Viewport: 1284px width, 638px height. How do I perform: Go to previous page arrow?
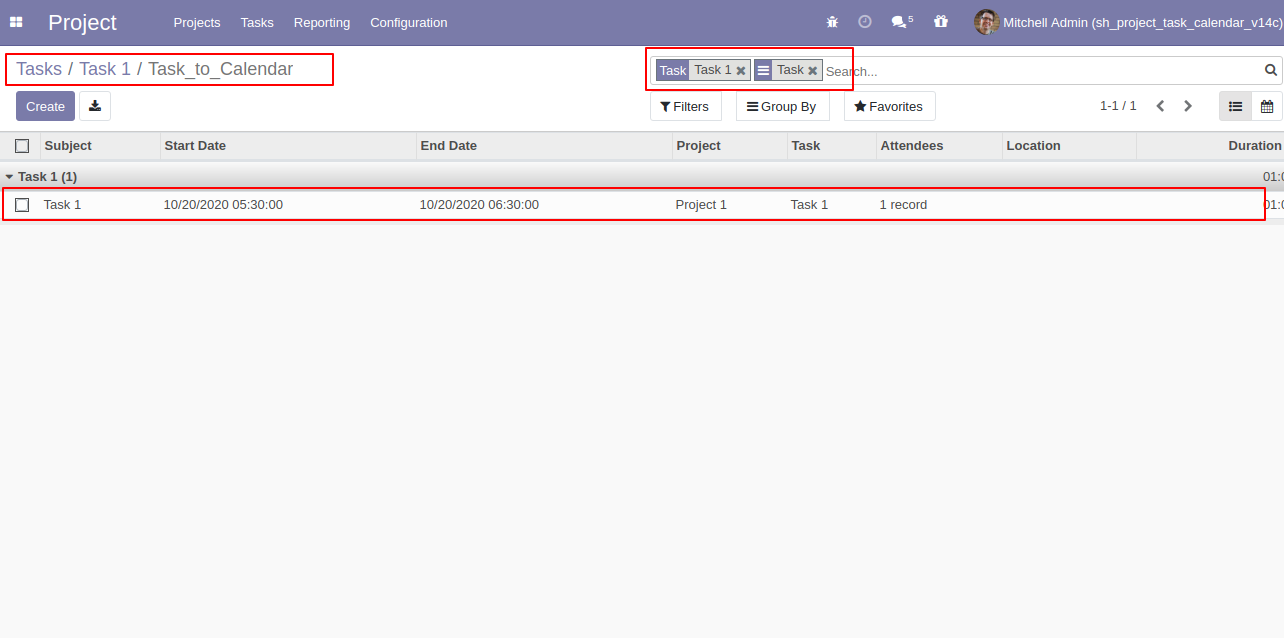pyautogui.click(x=1160, y=106)
